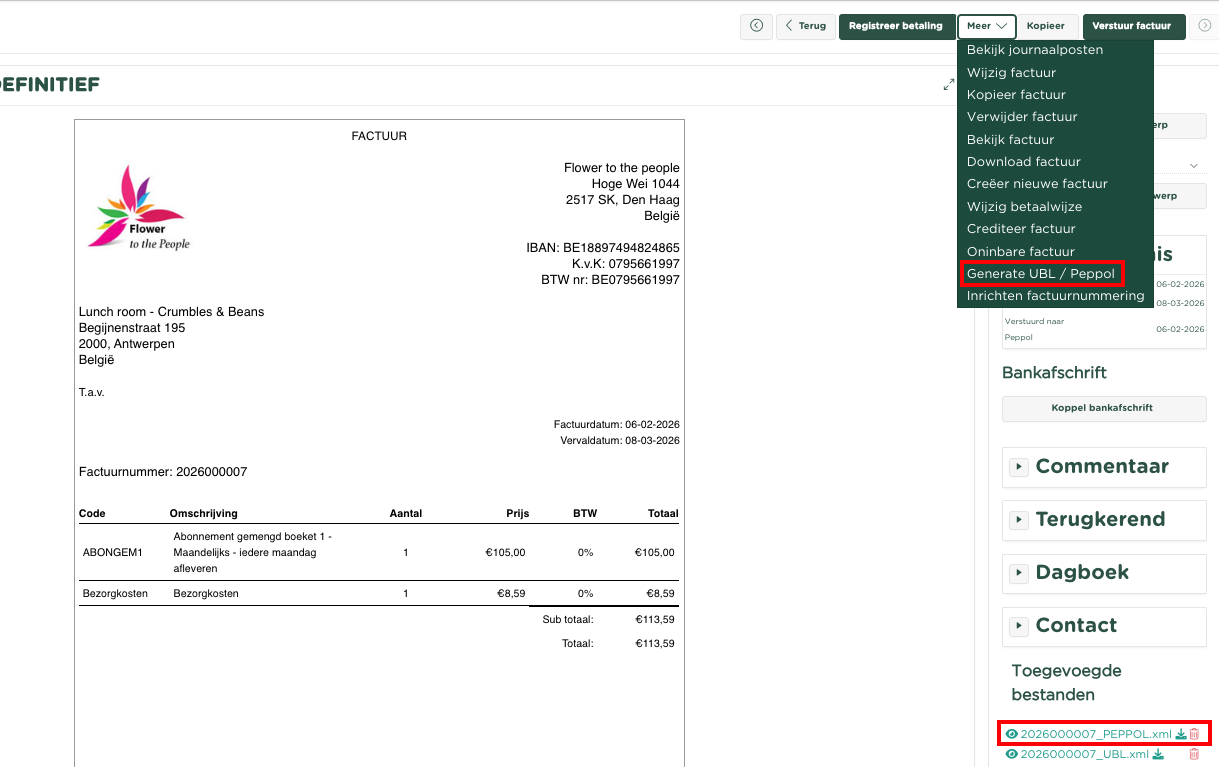This screenshot has width=1219, height=767.
Task: Click the Koppel bankafschrift button
Action: (1102, 408)
